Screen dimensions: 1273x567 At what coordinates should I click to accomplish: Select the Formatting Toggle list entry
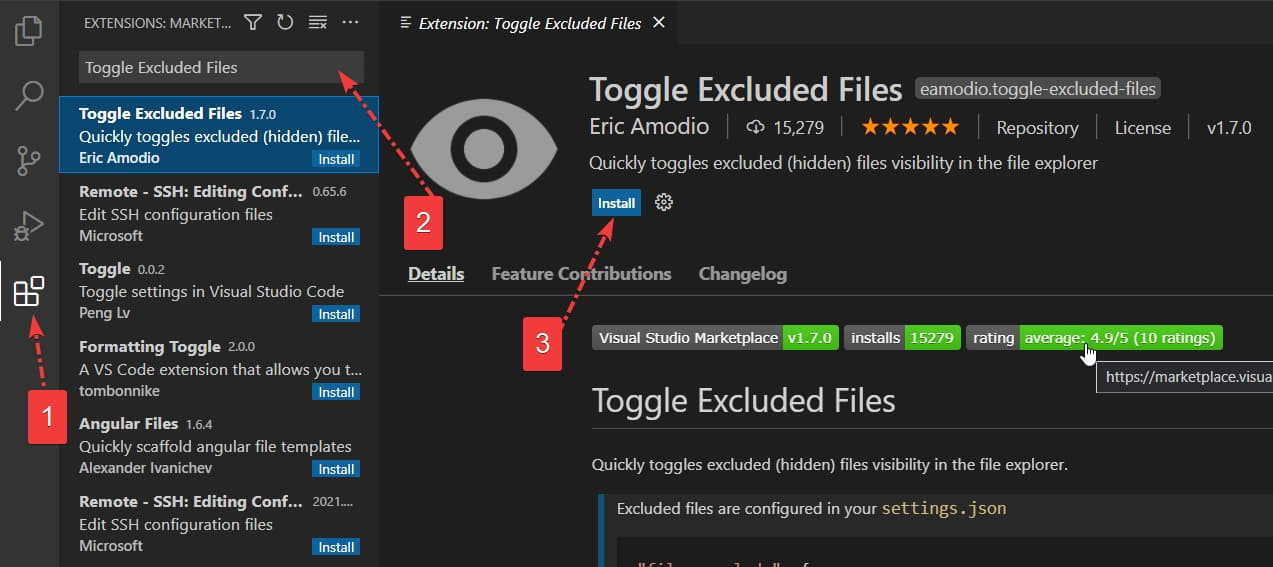[x=219, y=368]
